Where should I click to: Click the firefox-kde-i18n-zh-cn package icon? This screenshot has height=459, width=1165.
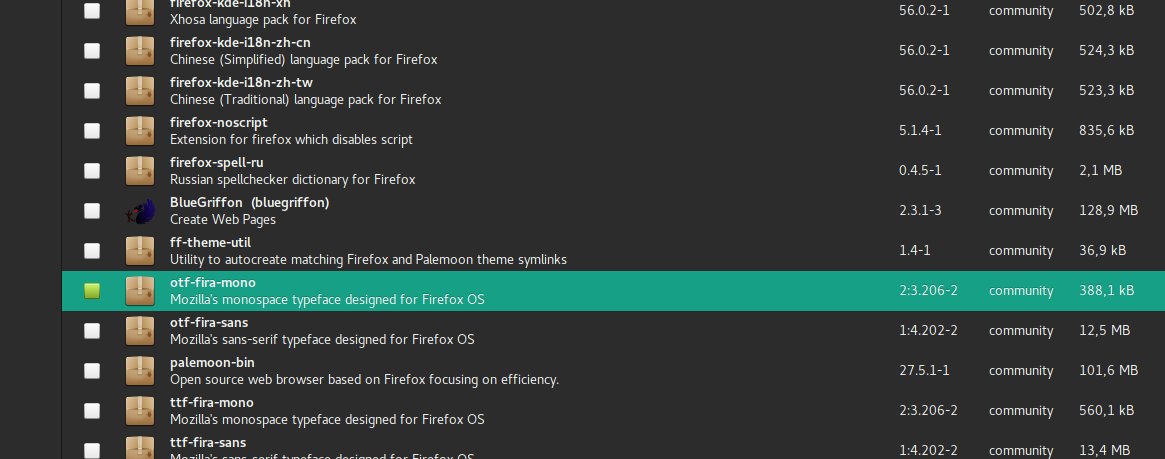[140, 51]
